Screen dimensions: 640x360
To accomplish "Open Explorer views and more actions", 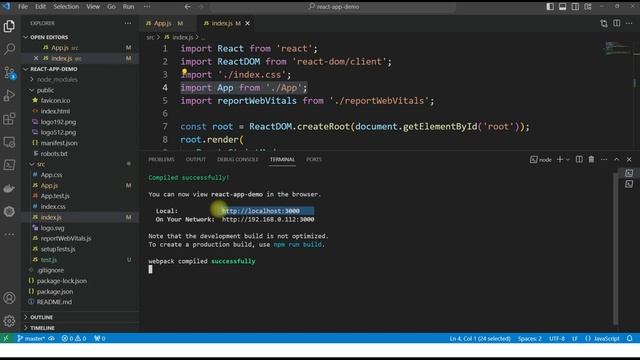I will 128,23.
